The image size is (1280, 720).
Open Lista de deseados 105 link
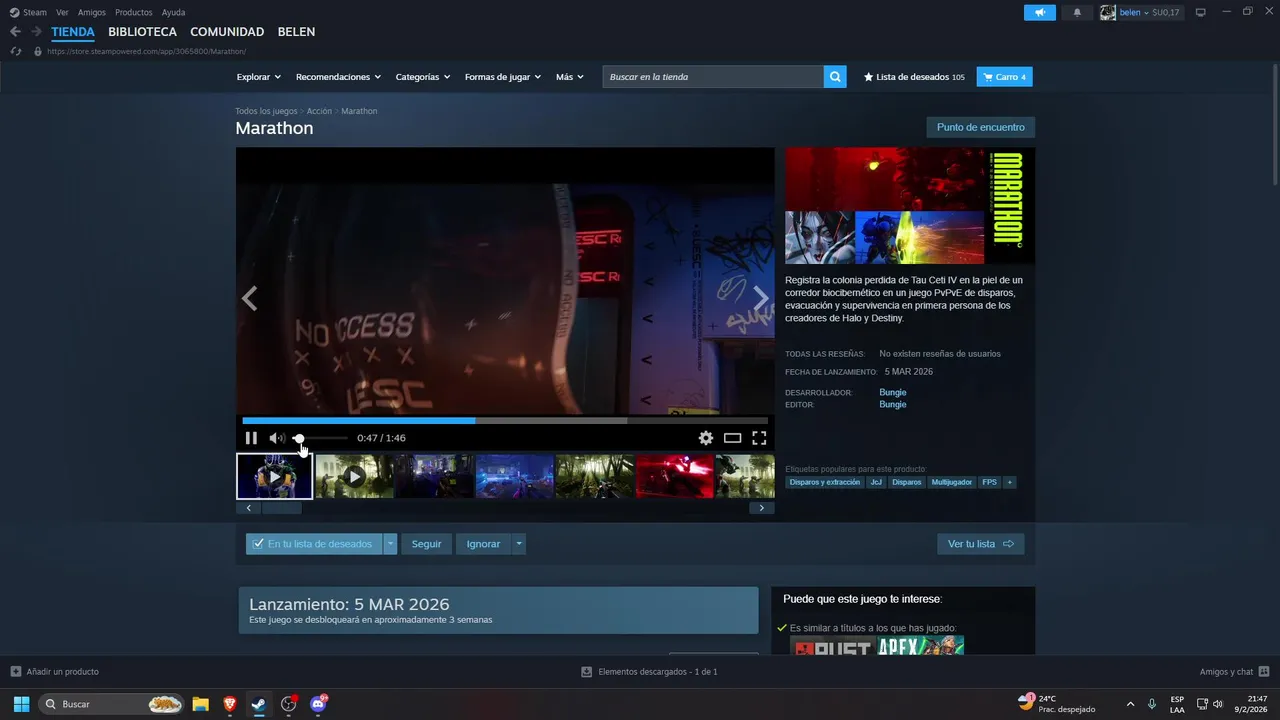(x=914, y=77)
